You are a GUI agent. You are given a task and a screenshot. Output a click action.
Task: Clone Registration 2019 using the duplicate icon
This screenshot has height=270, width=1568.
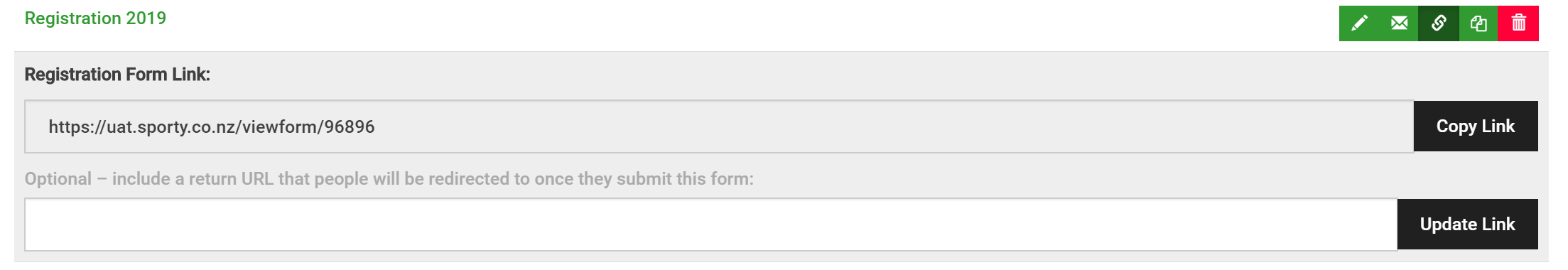pos(1478,23)
